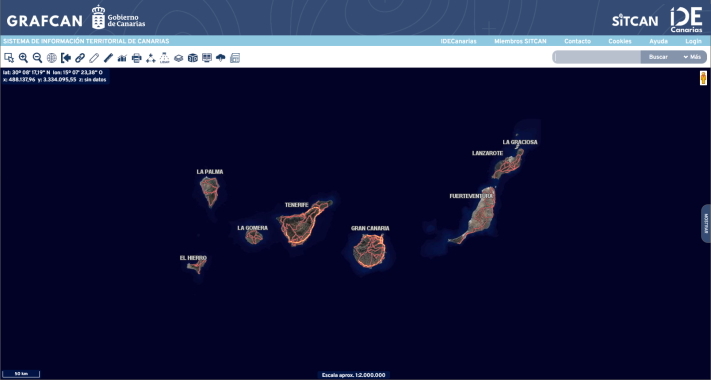Select the rectangle selection cursor tool
The width and height of the screenshot is (711, 380).
pyautogui.click(x=9, y=58)
